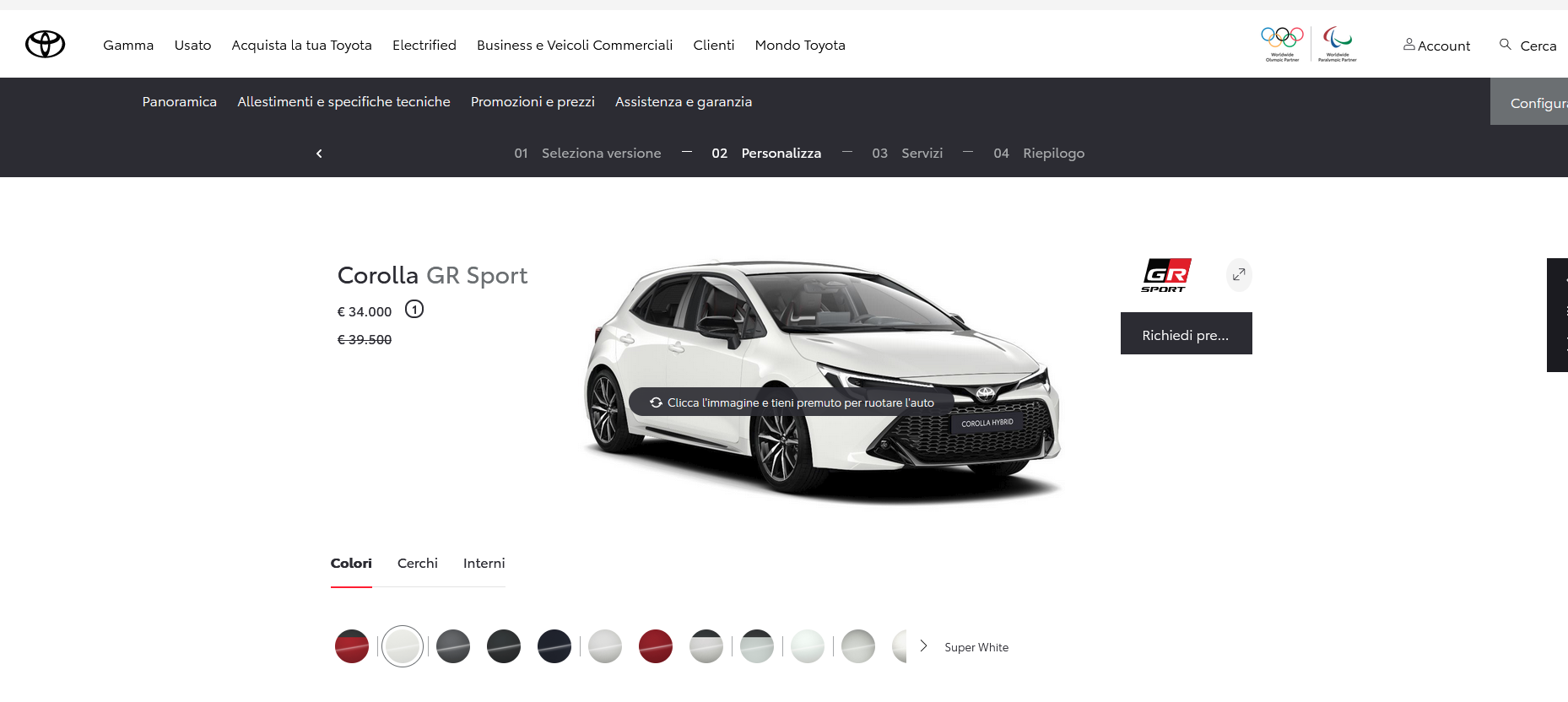Click the €34.000 price text

pos(365,311)
